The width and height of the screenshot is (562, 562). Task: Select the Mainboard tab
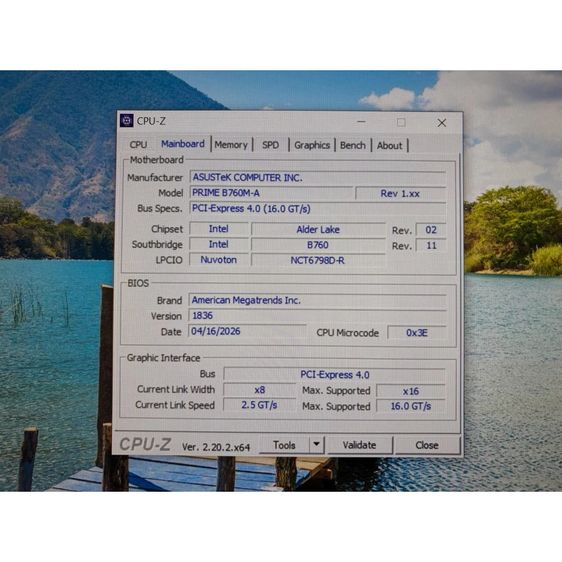pos(183,144)
